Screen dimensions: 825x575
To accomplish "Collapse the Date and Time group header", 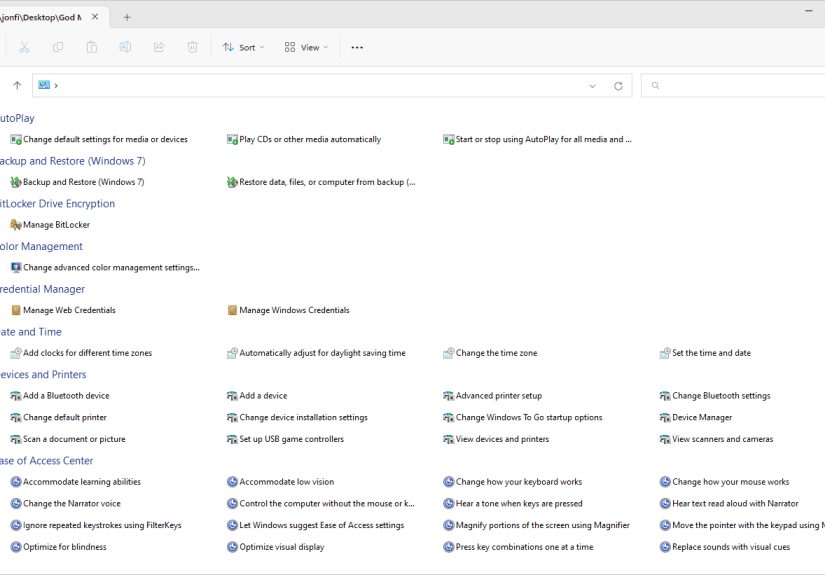I will tap(31, 332).
